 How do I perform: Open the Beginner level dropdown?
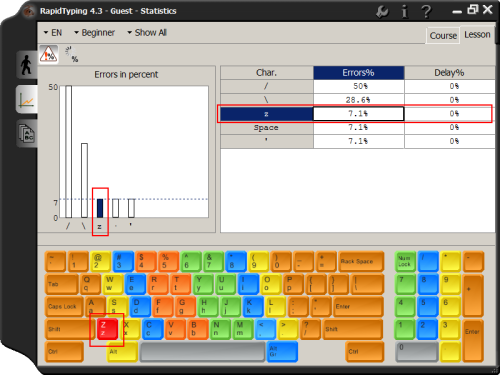tap(94, 33)
